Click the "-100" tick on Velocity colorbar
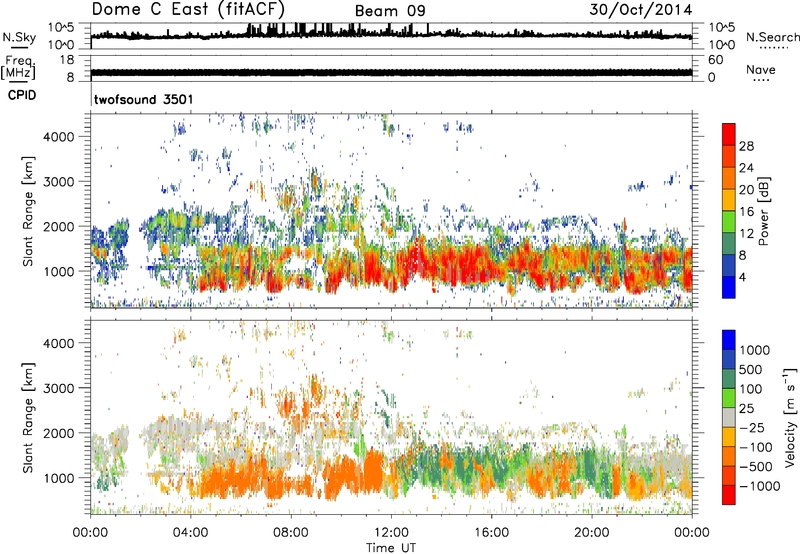Screen dimensions: 800x554 pyautogui.click(x=755, y=447)
